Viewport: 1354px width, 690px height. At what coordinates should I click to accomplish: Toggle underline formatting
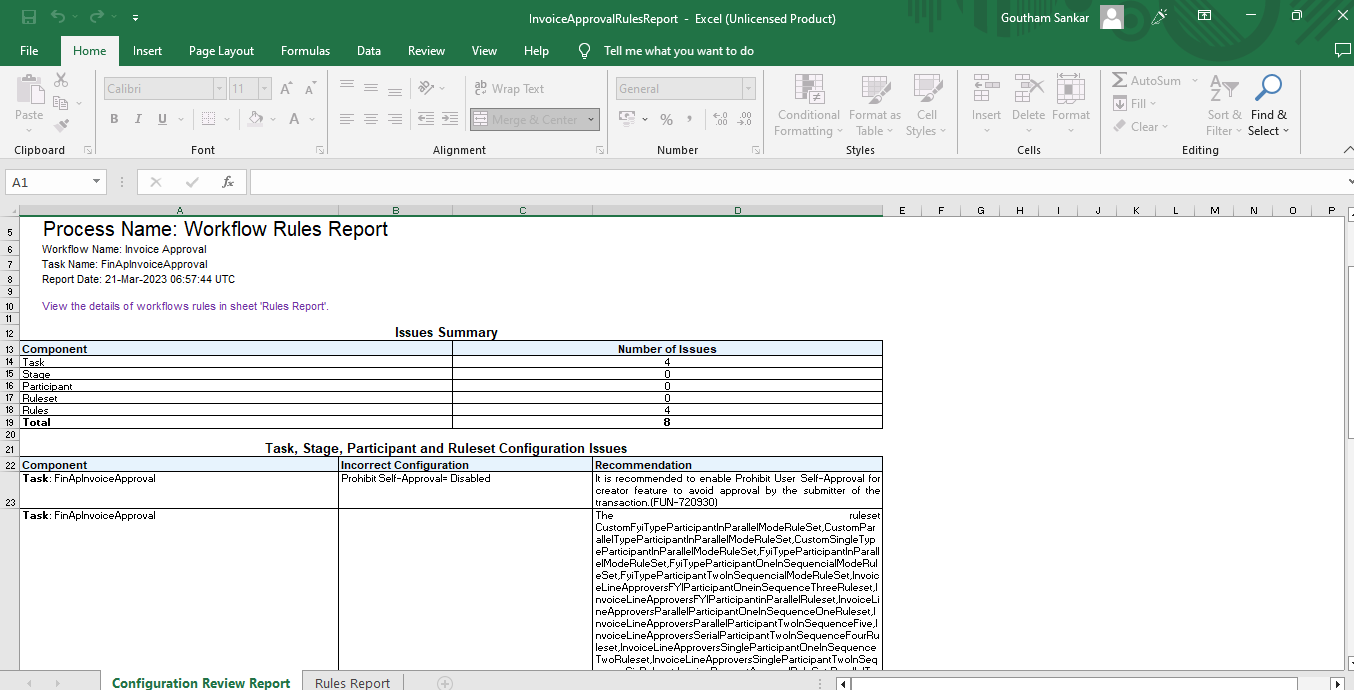coord(160,118)
